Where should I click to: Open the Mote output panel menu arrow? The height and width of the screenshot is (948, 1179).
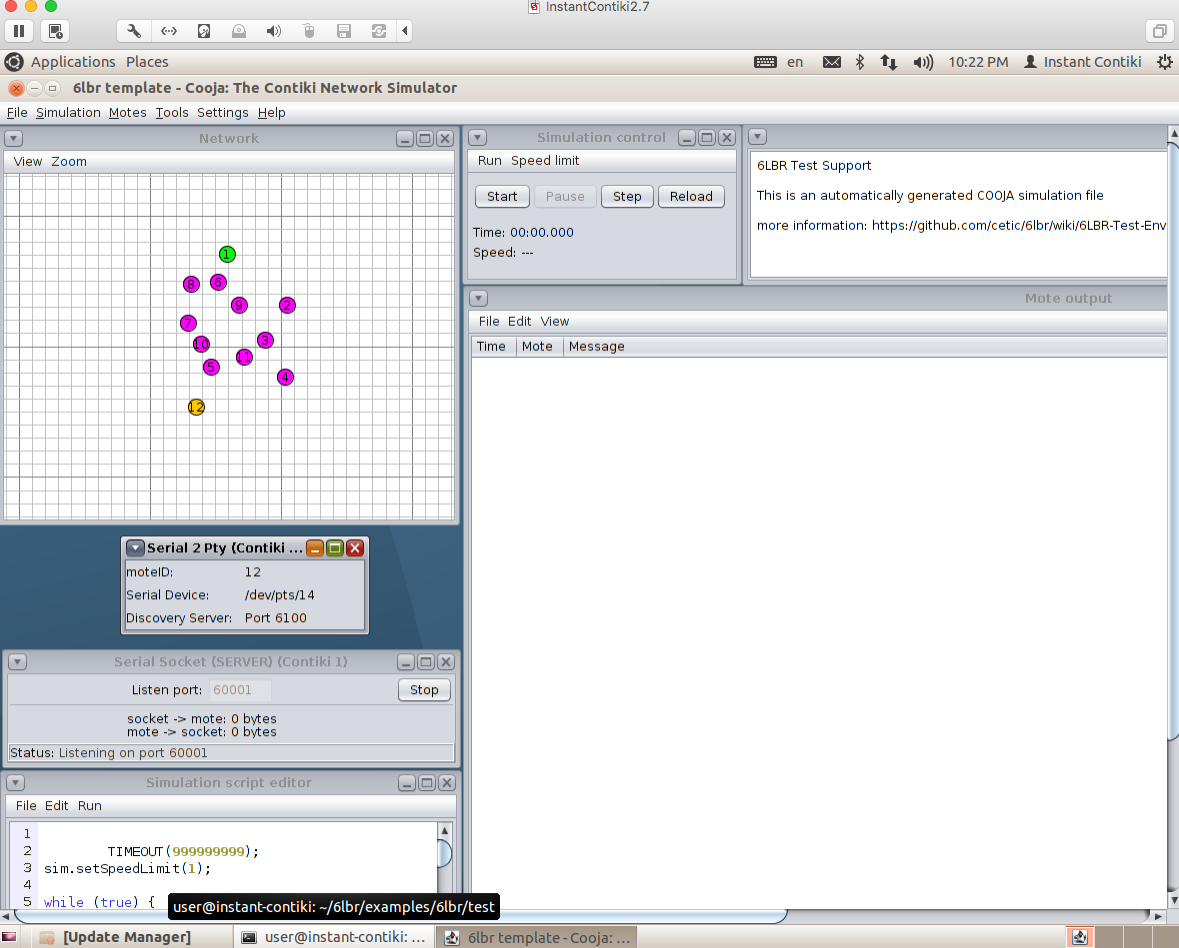(x=479, y=298)
